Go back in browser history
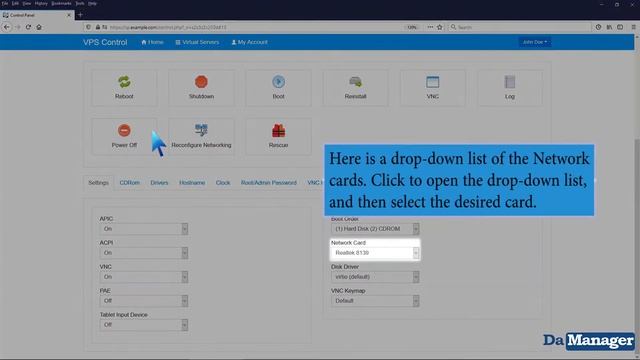Image resolution: width=640 pixels, height=360 pixels. point(7,27)
